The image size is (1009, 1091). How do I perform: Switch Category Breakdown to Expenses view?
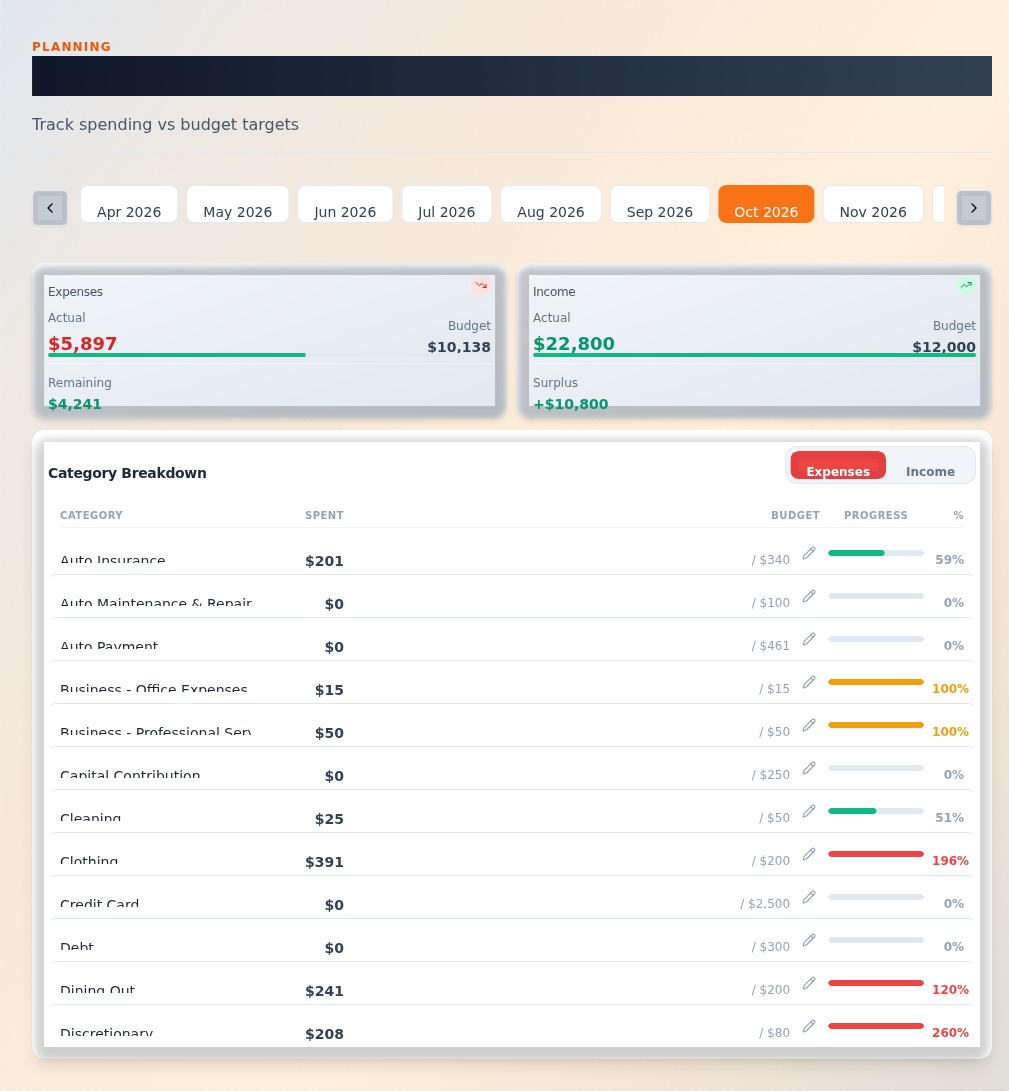(838, 465)
